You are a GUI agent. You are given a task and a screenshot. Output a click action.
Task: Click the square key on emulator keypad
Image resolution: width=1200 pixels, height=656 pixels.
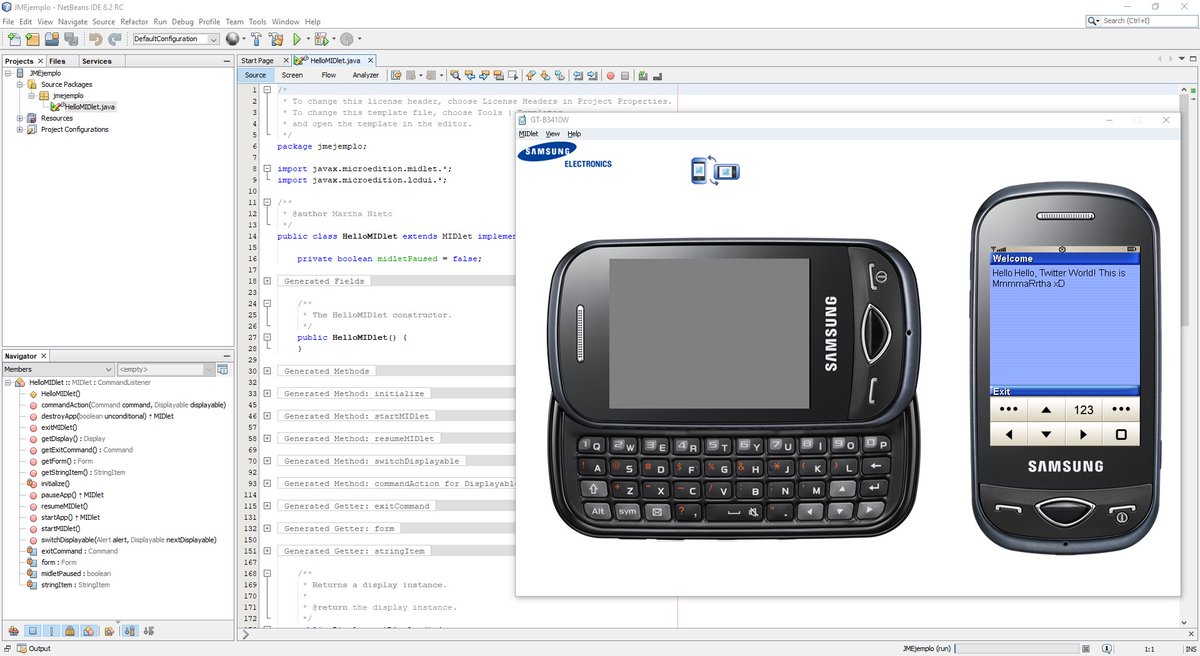click(x=1120, y=434)
